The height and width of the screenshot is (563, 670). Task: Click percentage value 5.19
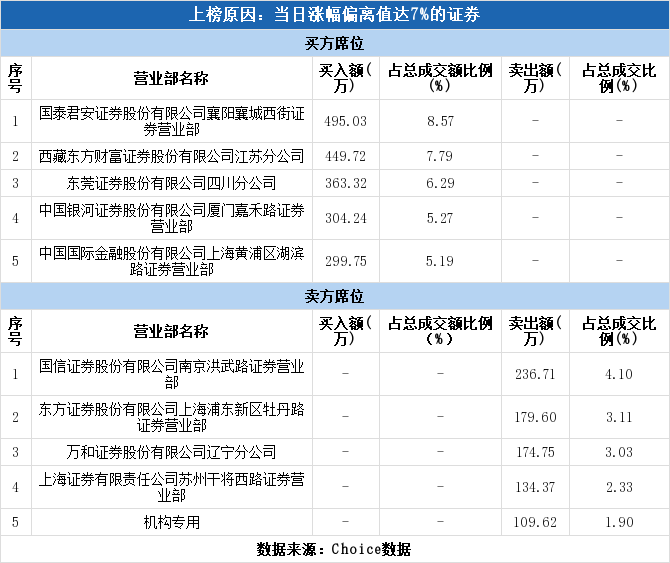tap(440, 261)
